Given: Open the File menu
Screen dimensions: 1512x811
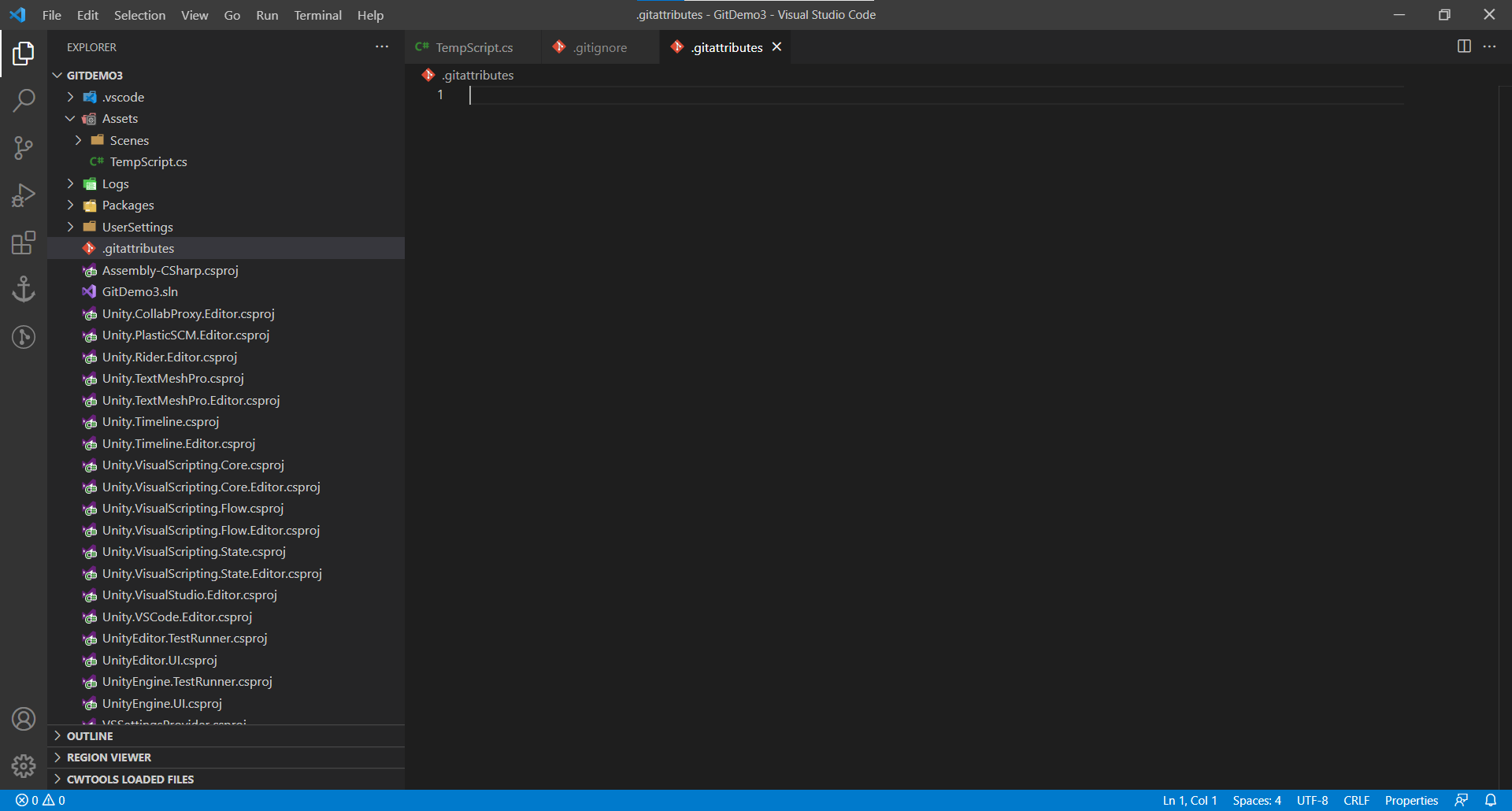Looking at the screenshot, I should (x=52, y=15).
